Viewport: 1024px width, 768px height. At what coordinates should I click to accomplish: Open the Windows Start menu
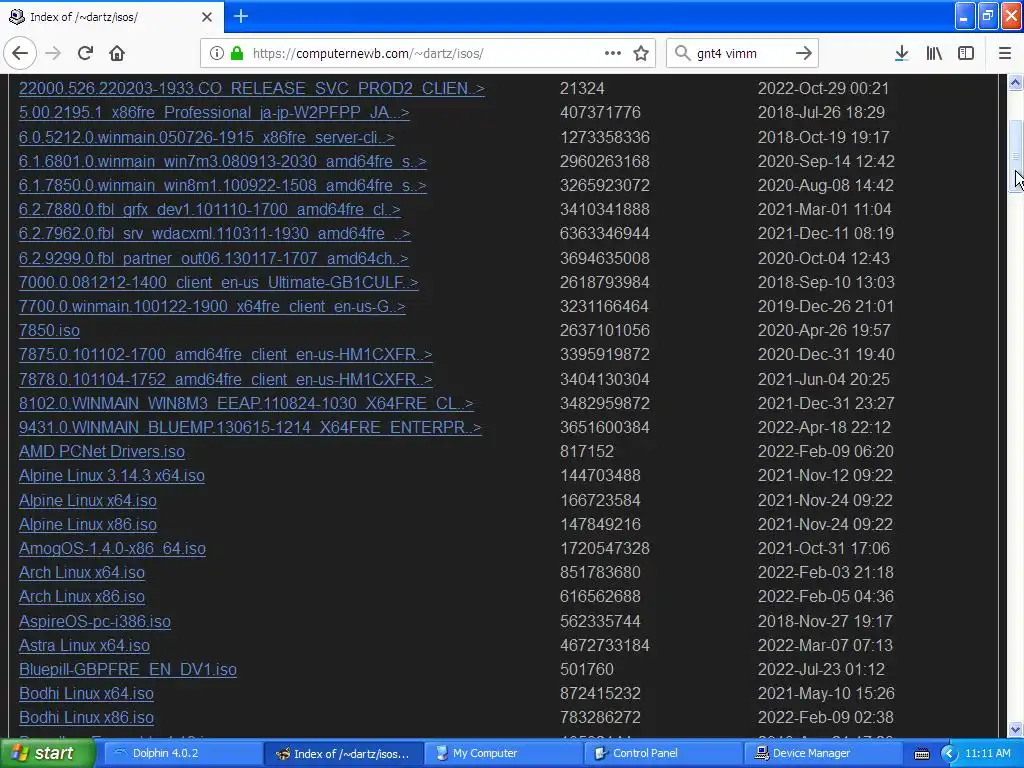46,753
